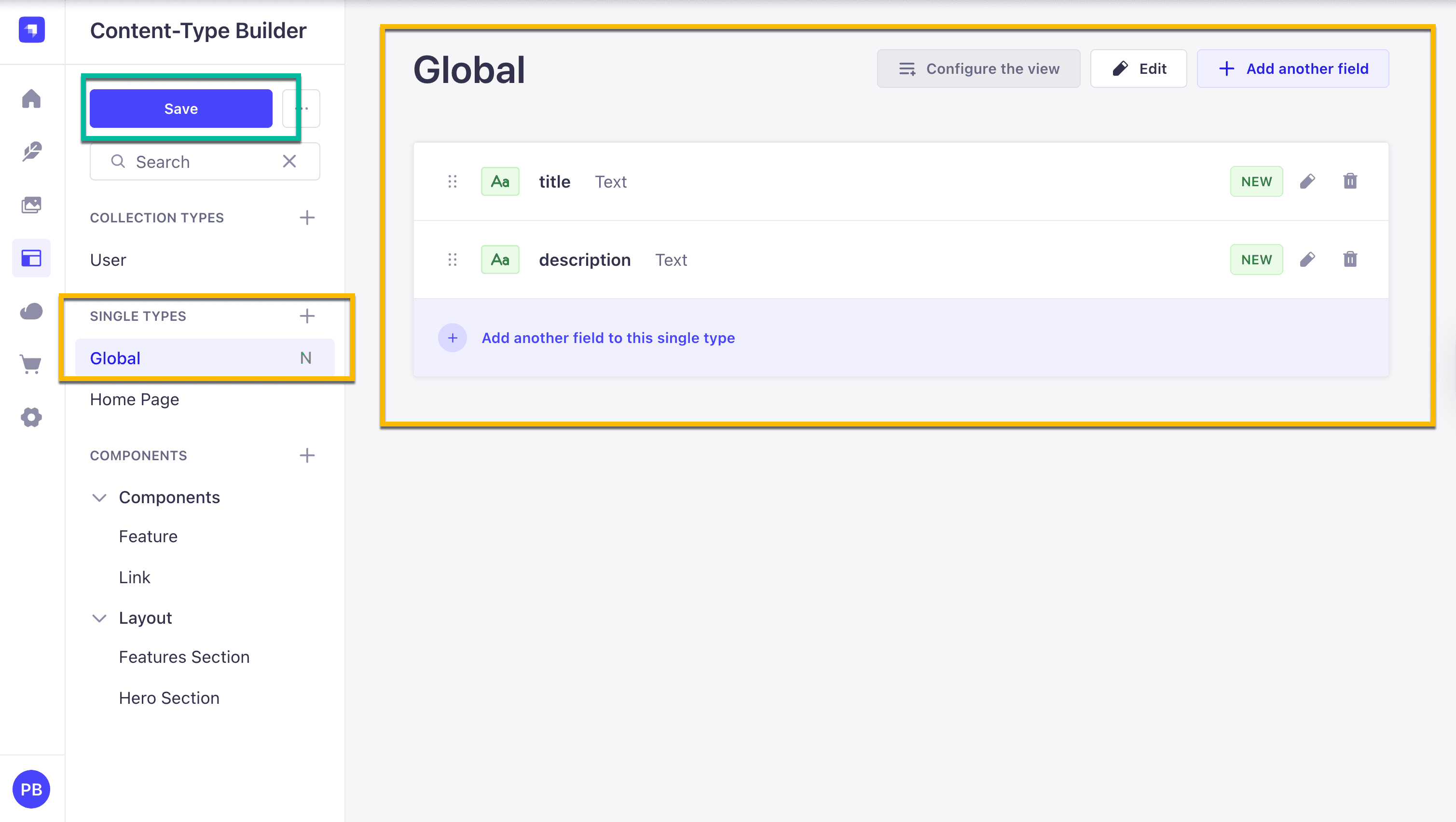Click Add another field to this single type
Image resolution: width=1456 pixels, height=822 pixels.
point(608,338)
